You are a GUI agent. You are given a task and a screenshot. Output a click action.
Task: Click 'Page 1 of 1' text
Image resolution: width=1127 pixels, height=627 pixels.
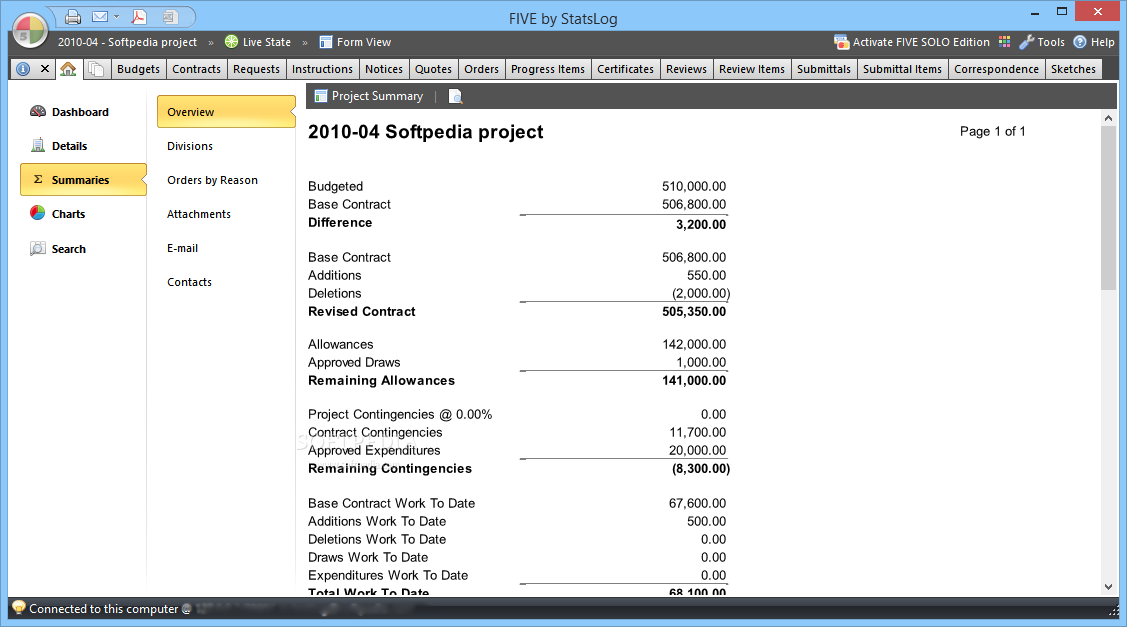[993, 131]
